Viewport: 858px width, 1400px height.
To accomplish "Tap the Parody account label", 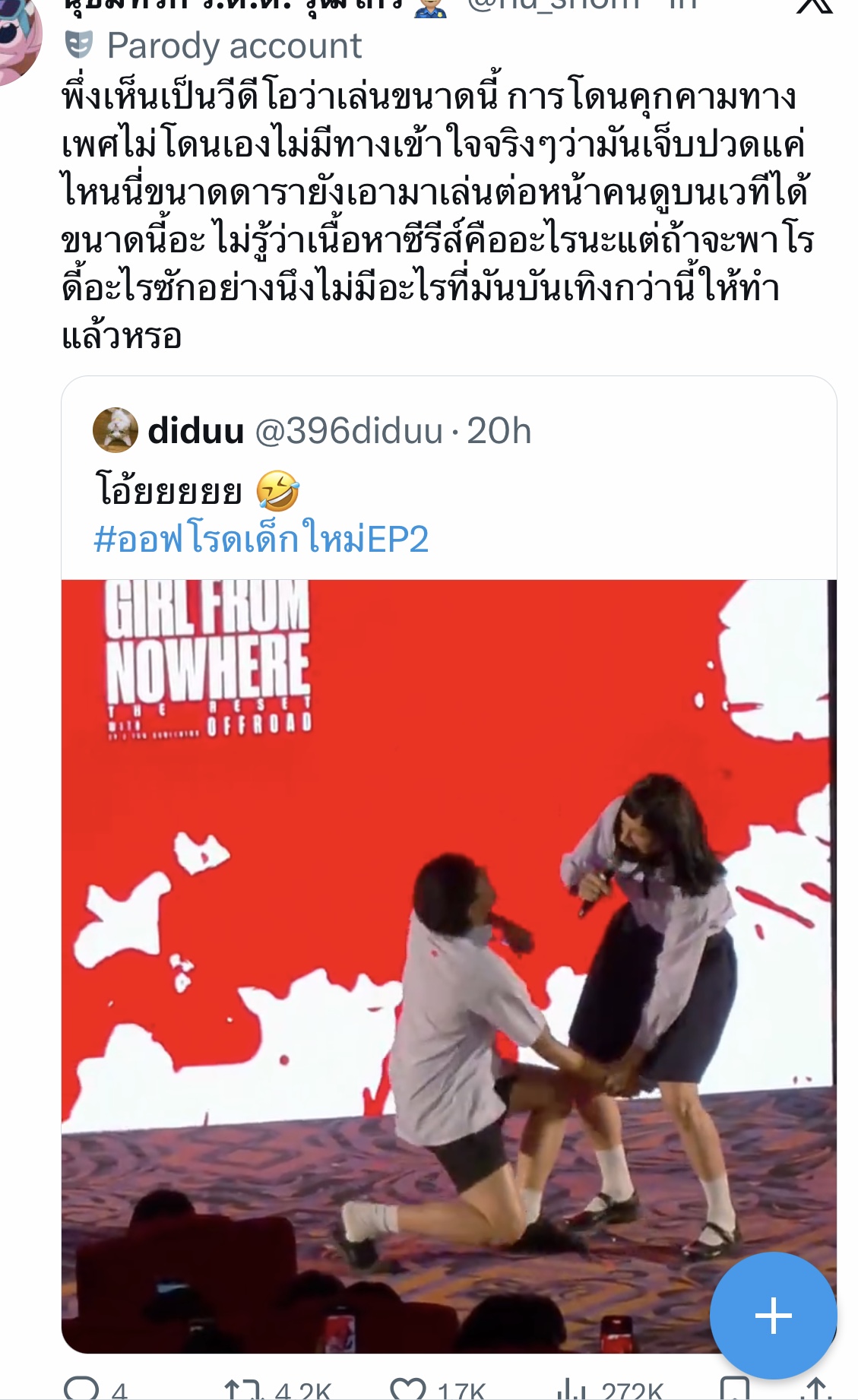I will [234, 46].
